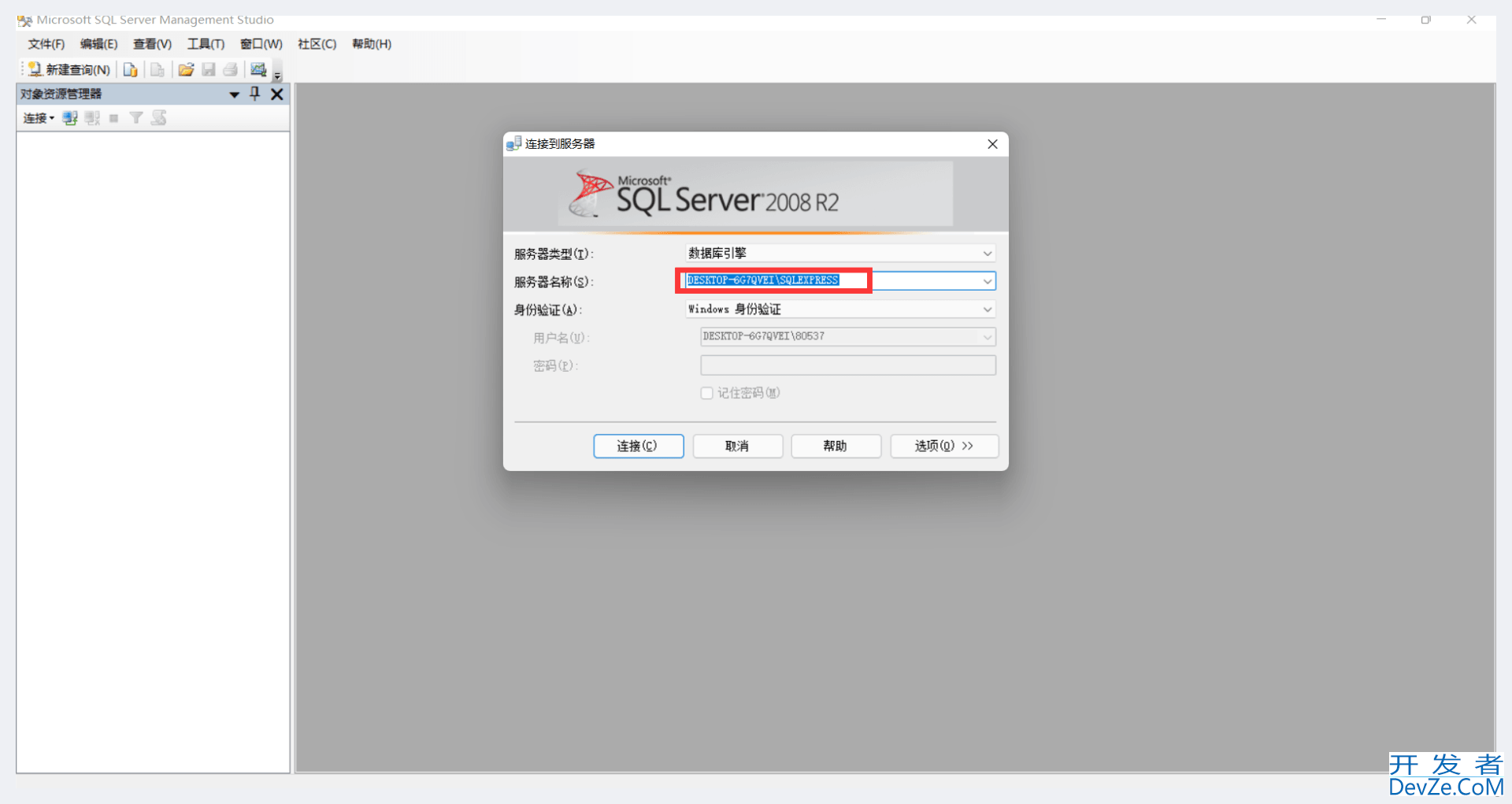Click the Filter funnel icon
The width and height of the screenshot is (1512, 804).
pyautogui.click(x=135, y=118)
